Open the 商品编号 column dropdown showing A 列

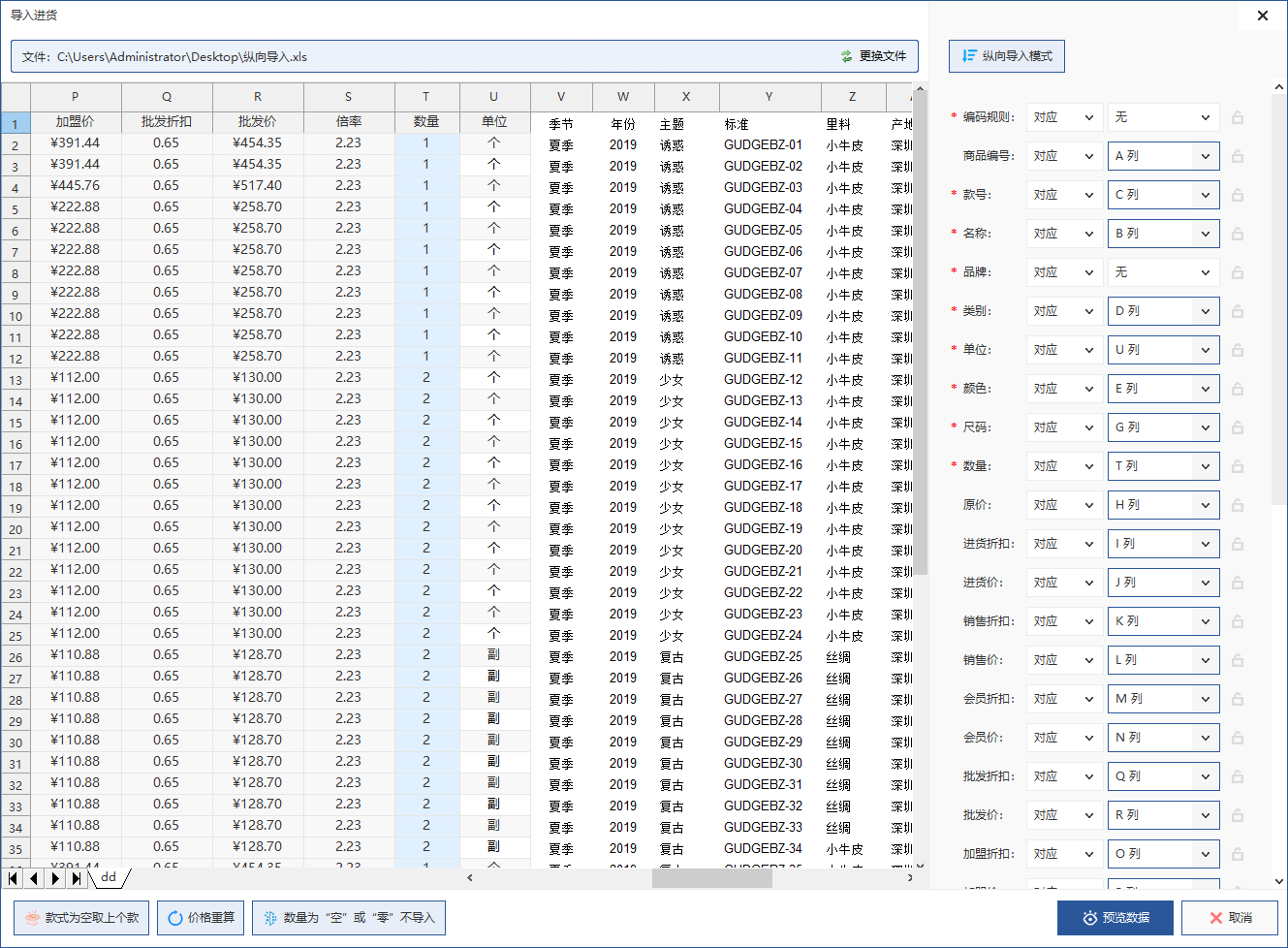(x=1163, y=156)
